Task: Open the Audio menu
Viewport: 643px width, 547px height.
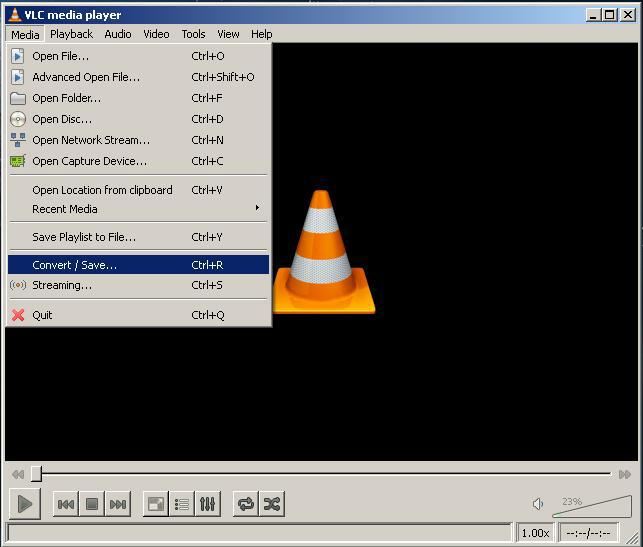Action: (118, 34)
